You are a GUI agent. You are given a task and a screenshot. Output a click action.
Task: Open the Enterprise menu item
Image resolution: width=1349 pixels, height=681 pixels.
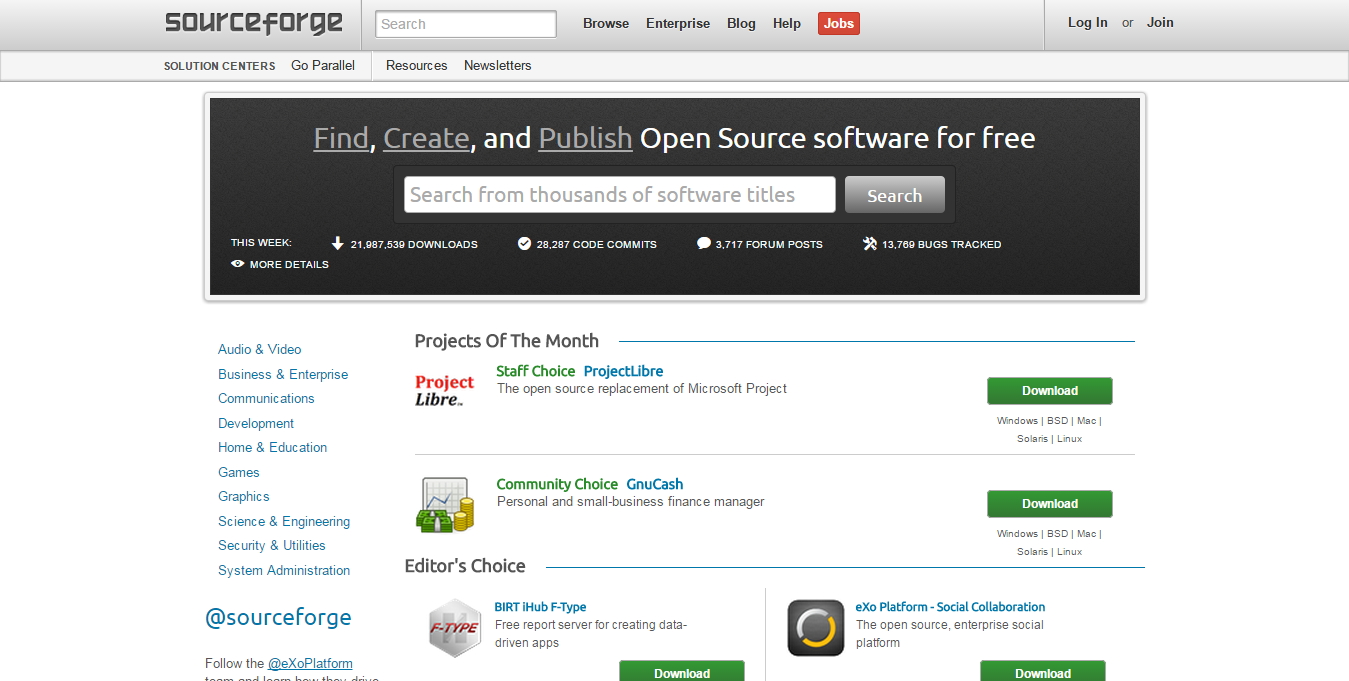678,24
